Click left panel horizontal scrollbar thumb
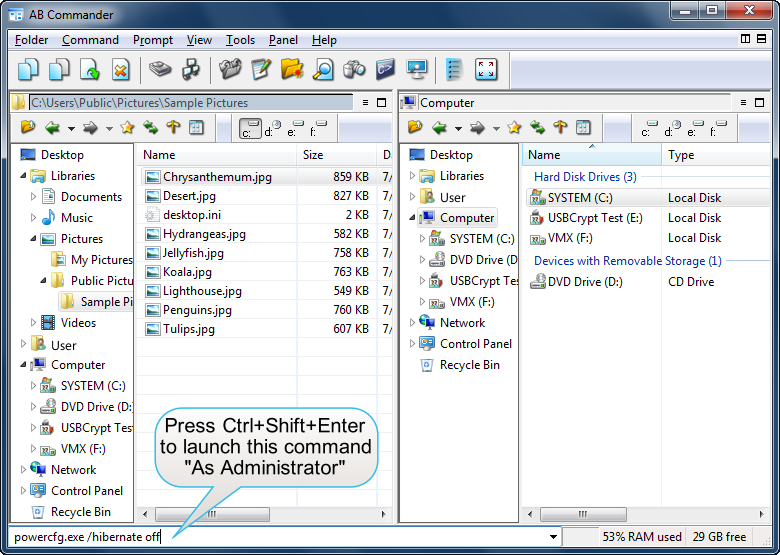780x555 pixels. 212,514
